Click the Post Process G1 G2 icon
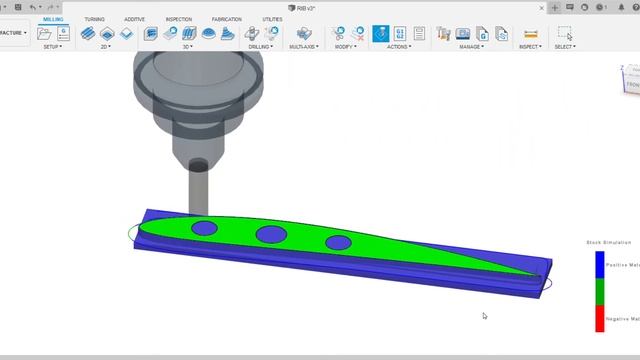Viewport: 640px width, 360px height. (x=400, y=33)
